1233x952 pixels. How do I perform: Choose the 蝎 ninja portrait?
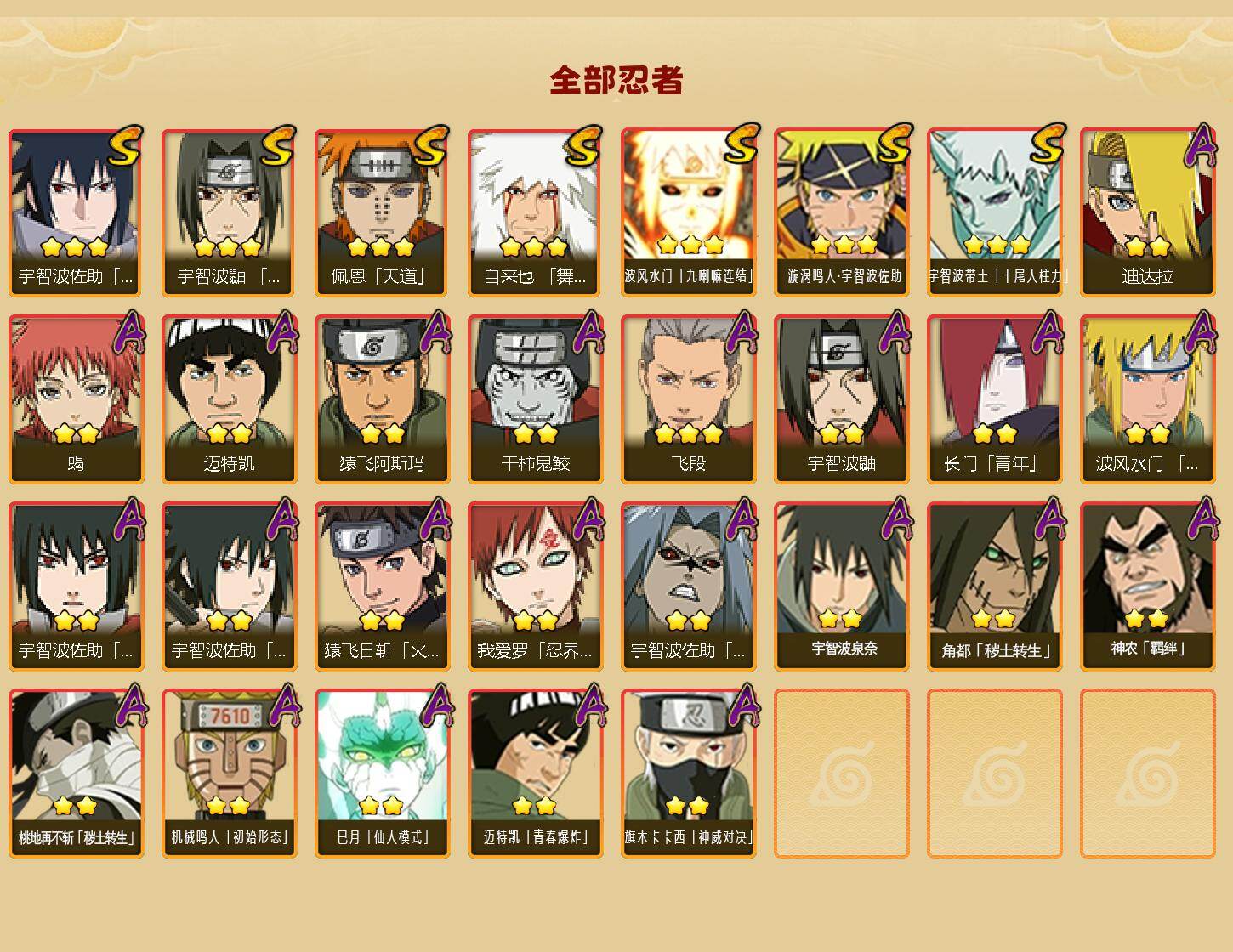76,399
